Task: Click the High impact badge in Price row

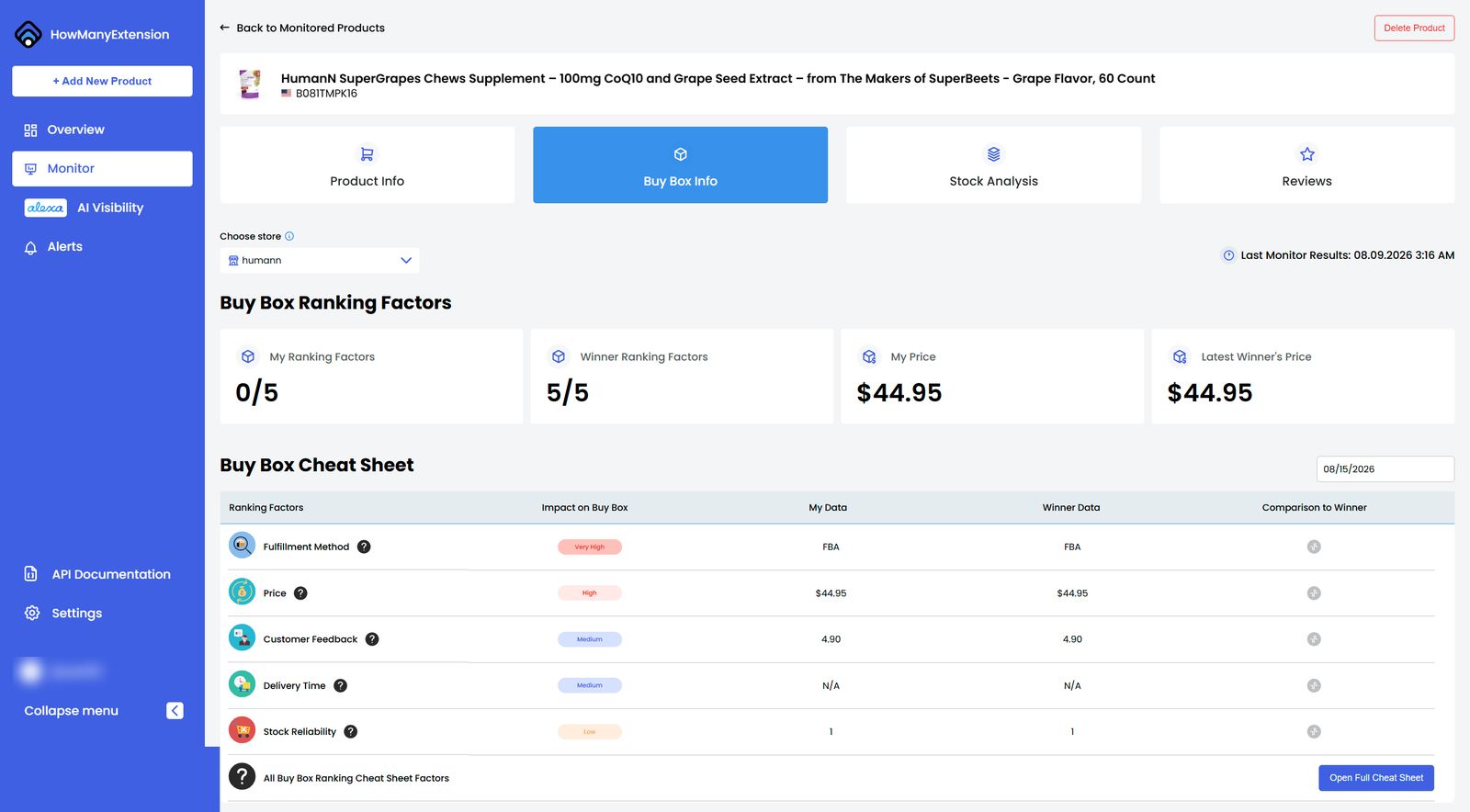Action: pyautogui.click(x=590, y=593)
